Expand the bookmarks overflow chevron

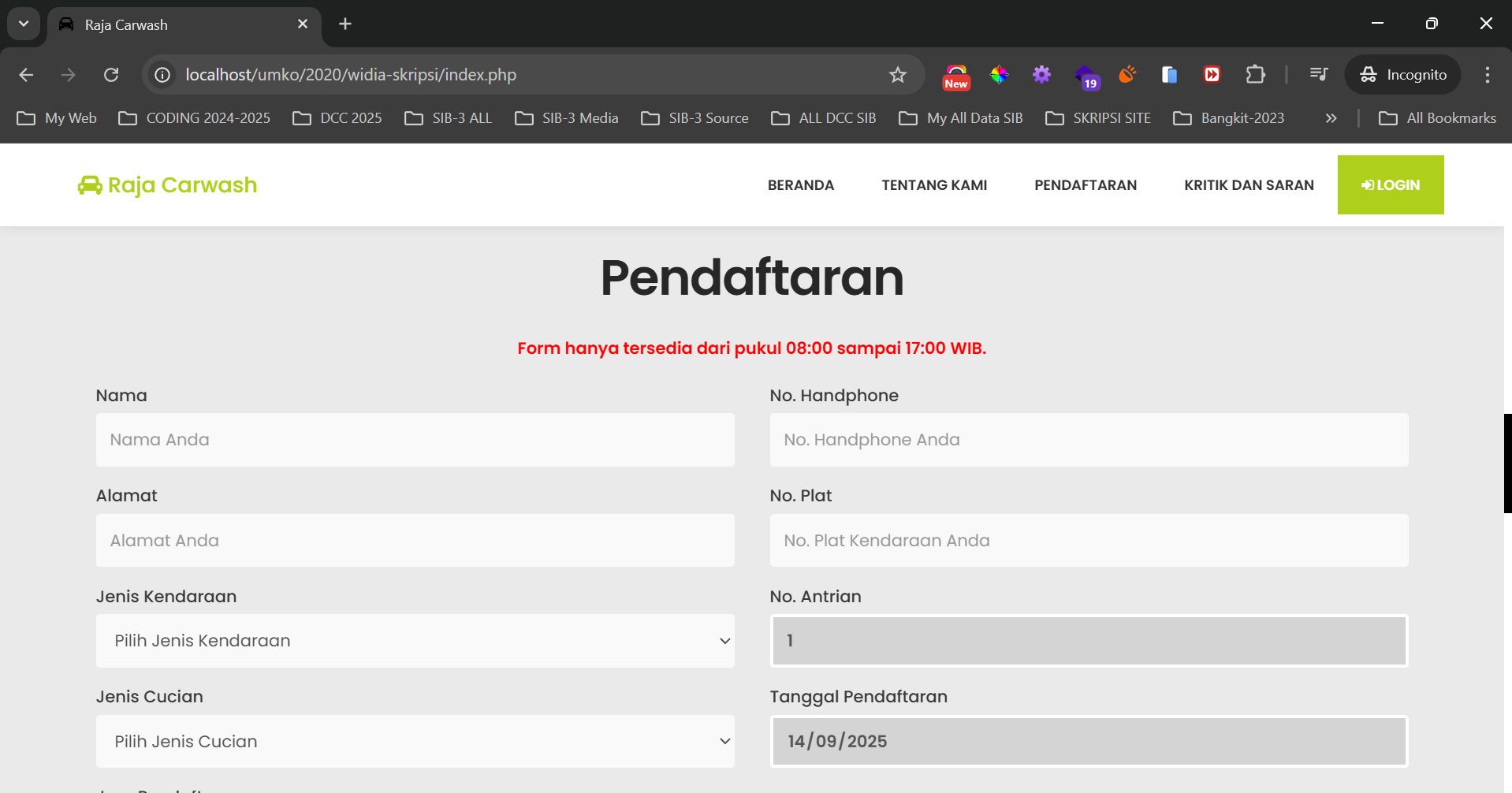coord(1331,118)
